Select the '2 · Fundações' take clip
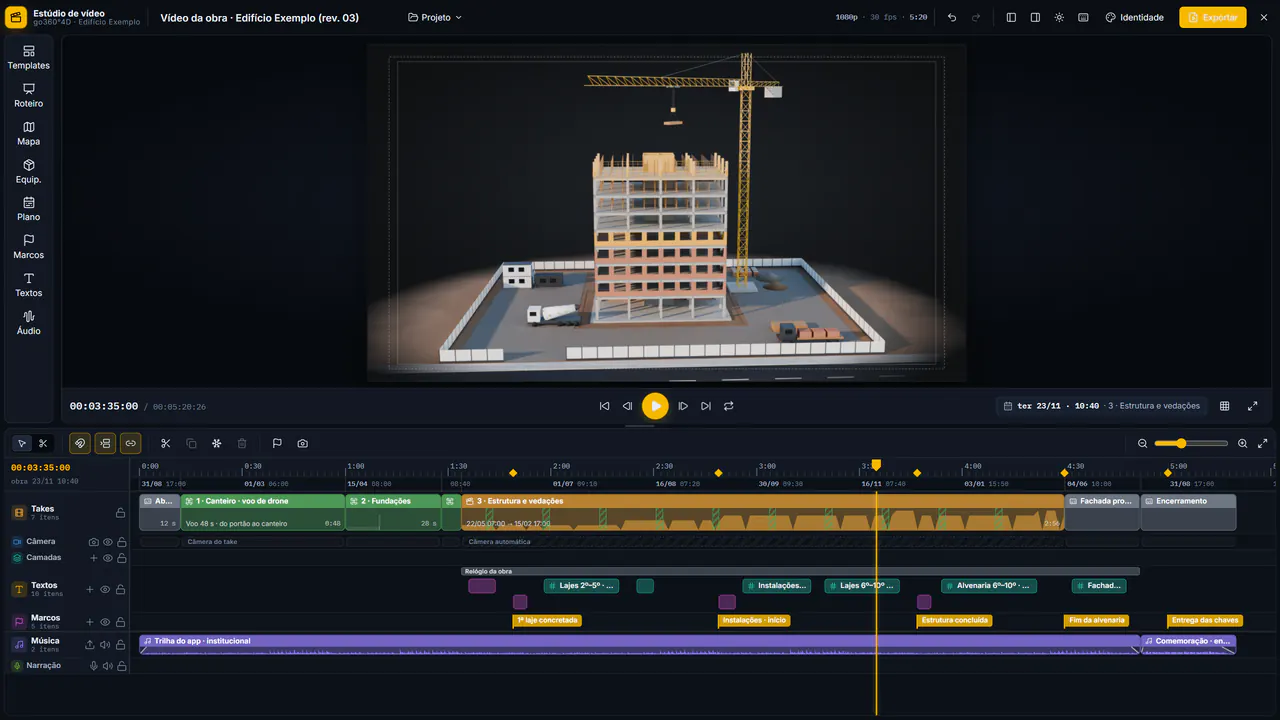Viewport: 1280px width, 720px height. point(393,512)
